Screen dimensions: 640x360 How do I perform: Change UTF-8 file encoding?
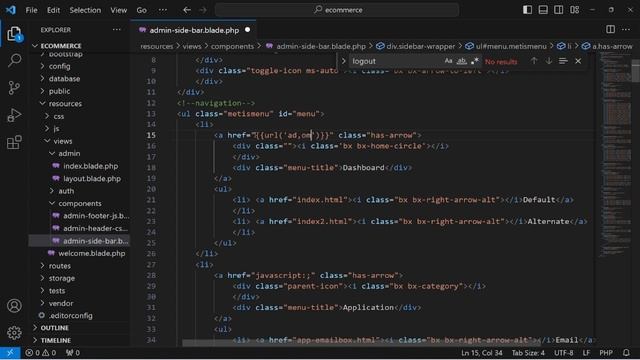pyautogui.click(x=563, y=353)
